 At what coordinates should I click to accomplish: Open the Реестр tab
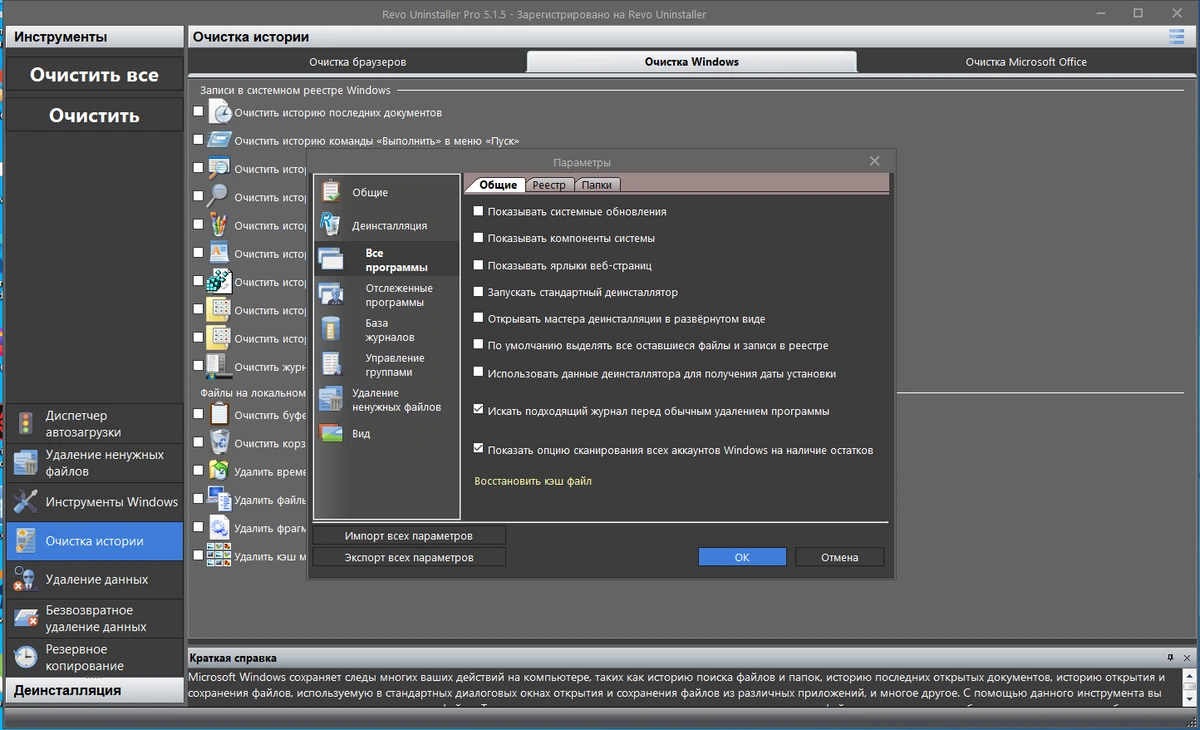(549, 185)
